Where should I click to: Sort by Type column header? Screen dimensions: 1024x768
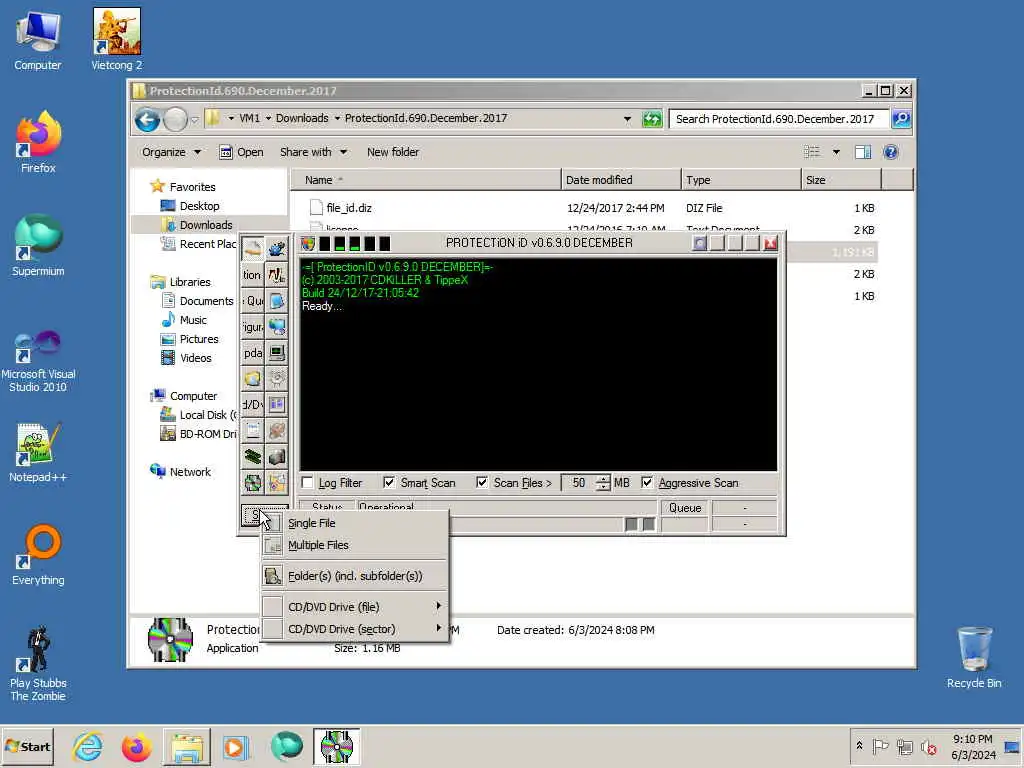pos(741,180)
